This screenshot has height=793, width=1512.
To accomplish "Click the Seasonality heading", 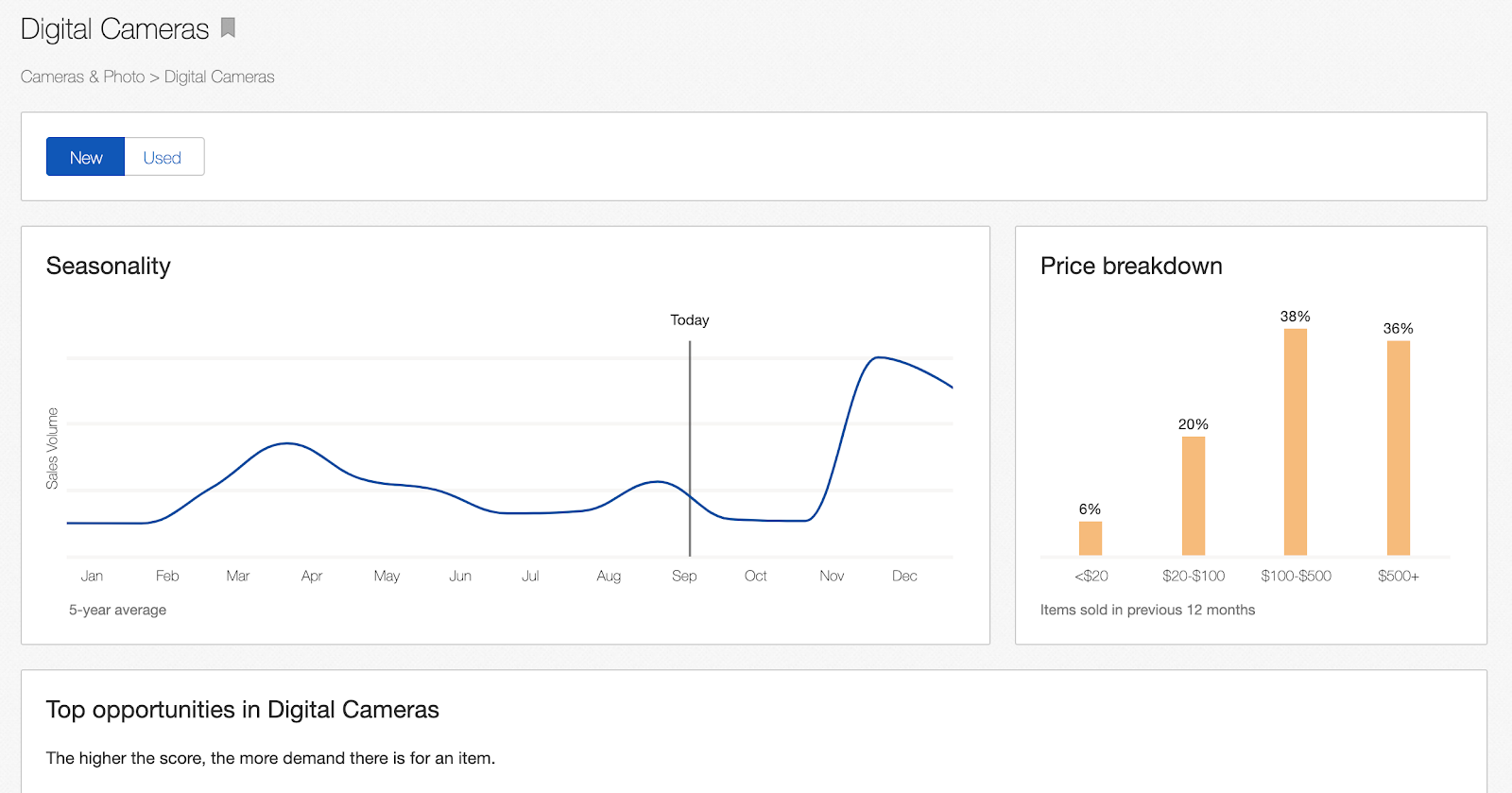I will [x=109, y=266].
